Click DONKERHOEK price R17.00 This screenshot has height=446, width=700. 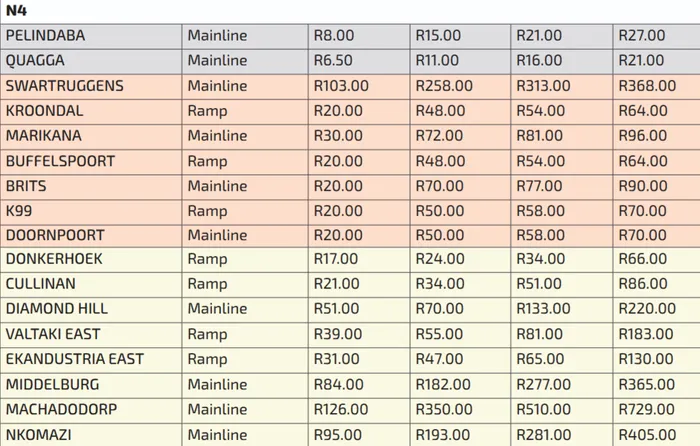point(338,260)
